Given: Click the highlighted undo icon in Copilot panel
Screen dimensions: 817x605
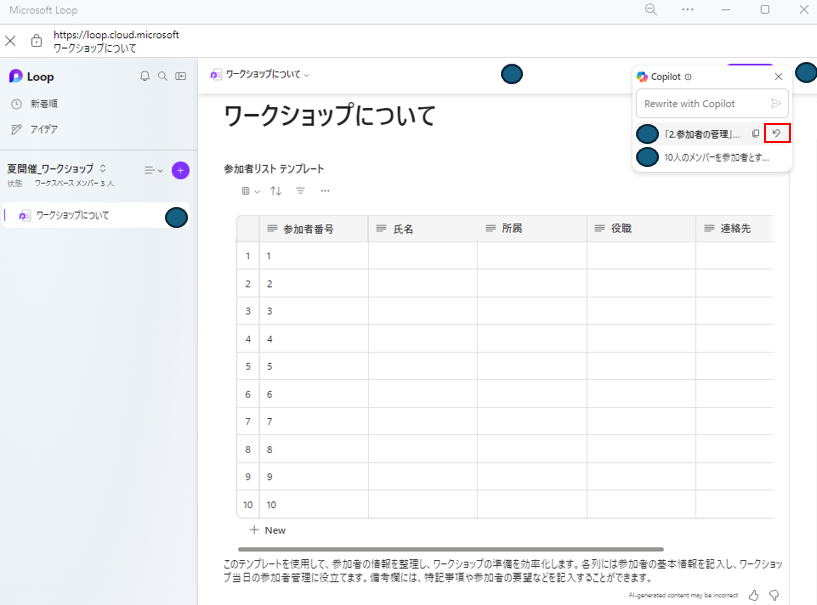Looking at the screenshot, I should pos(777,132).
